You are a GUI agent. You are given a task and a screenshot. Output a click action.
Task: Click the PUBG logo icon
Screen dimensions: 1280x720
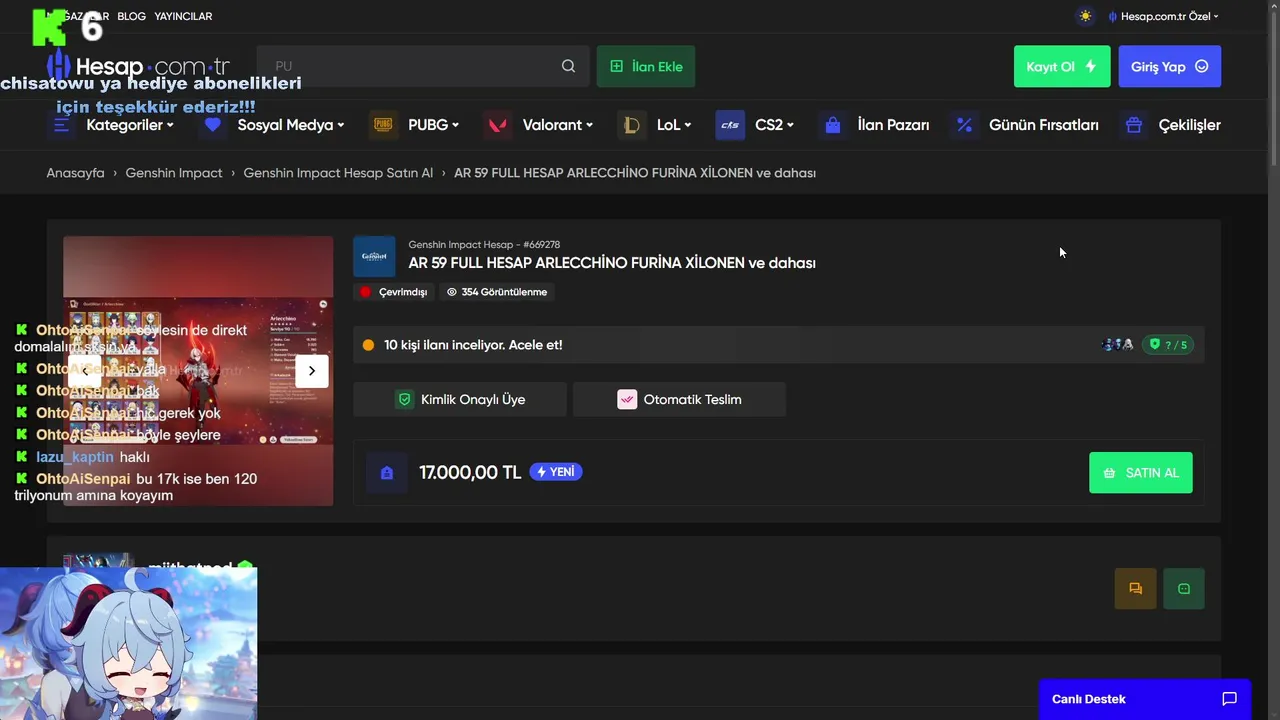coord(383,125)
